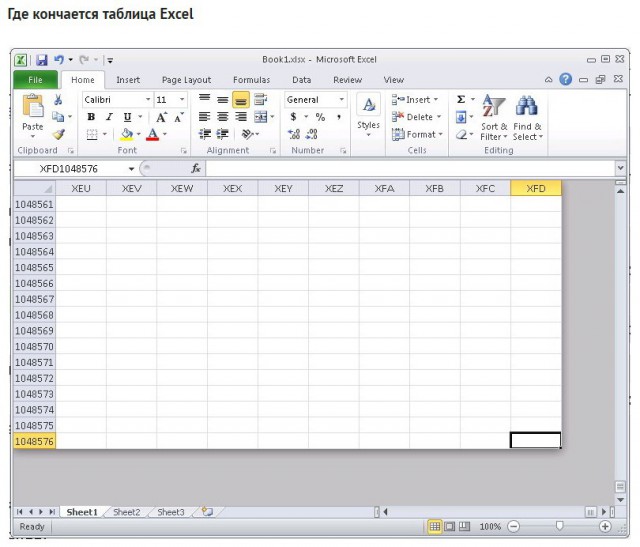Click the Increase Indent icon

222,134
